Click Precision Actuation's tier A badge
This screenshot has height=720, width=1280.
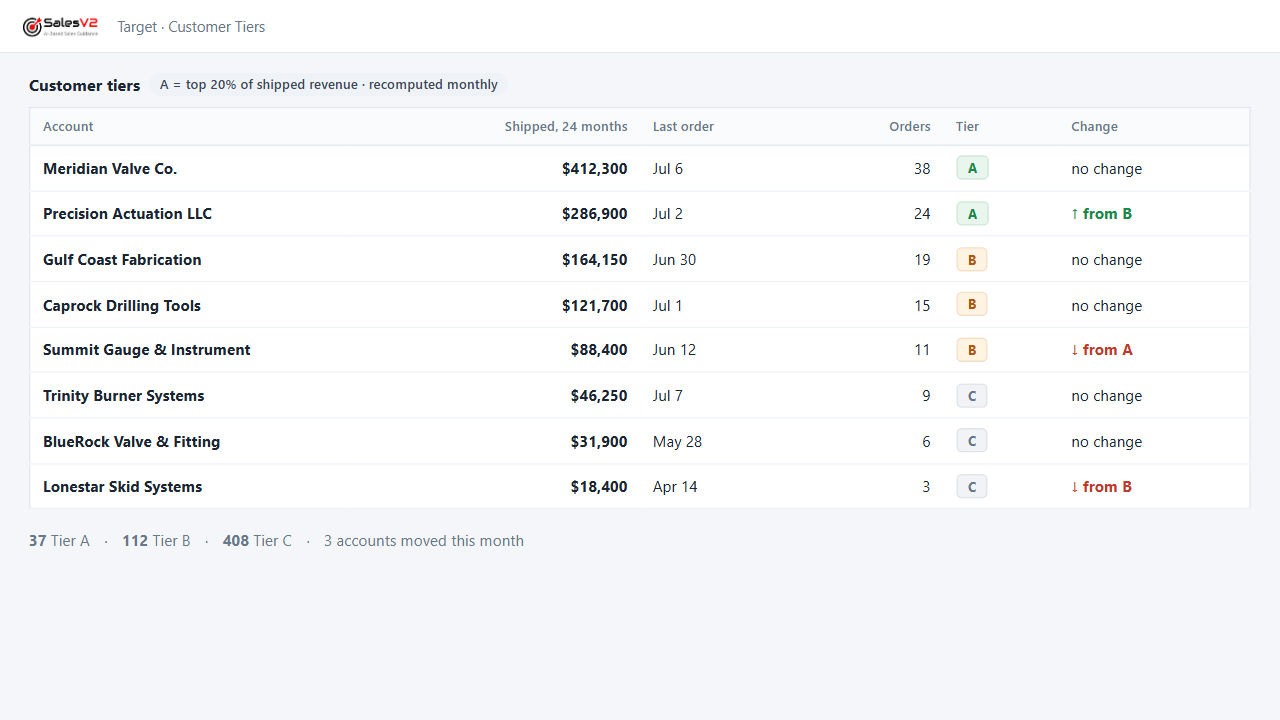[x=972, y=214]
